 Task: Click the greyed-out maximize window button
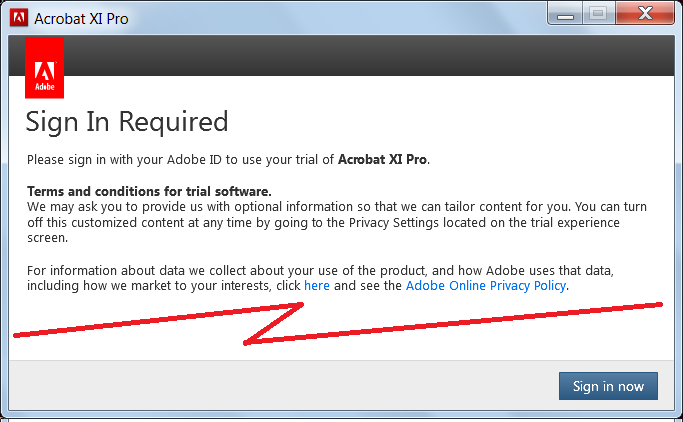598,14
